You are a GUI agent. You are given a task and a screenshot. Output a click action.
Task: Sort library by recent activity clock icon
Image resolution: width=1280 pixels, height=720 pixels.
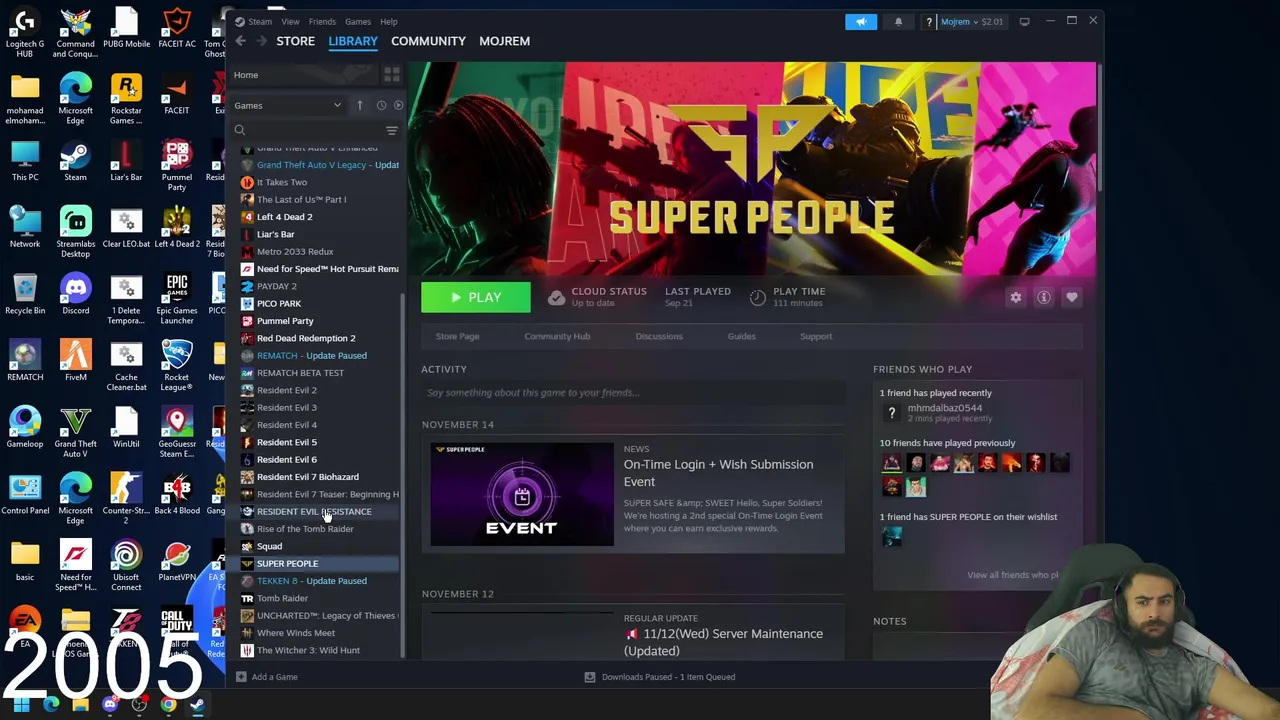(381, 105)
